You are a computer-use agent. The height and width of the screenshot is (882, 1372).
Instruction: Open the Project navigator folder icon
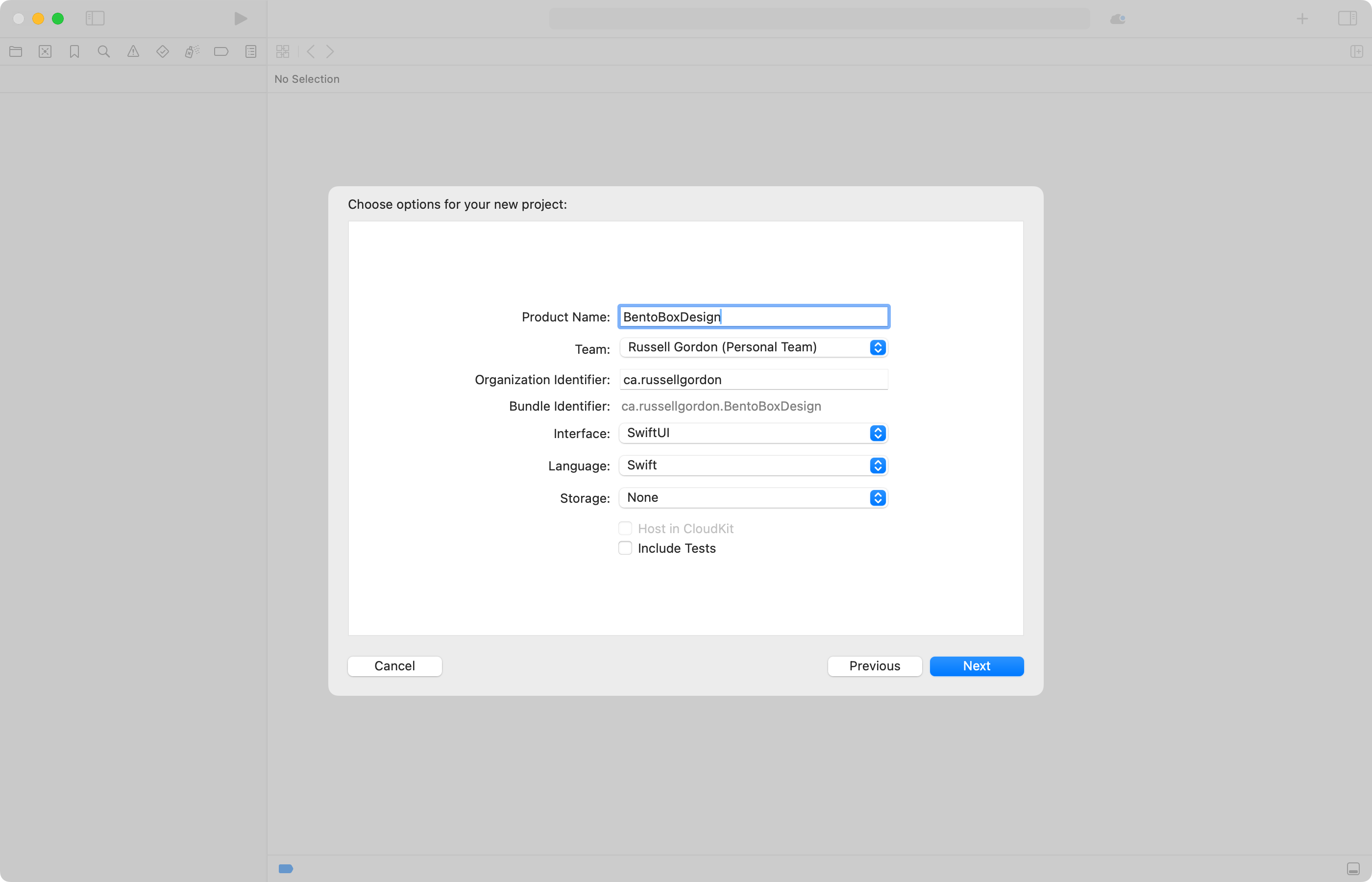click(x=16, y=51)
